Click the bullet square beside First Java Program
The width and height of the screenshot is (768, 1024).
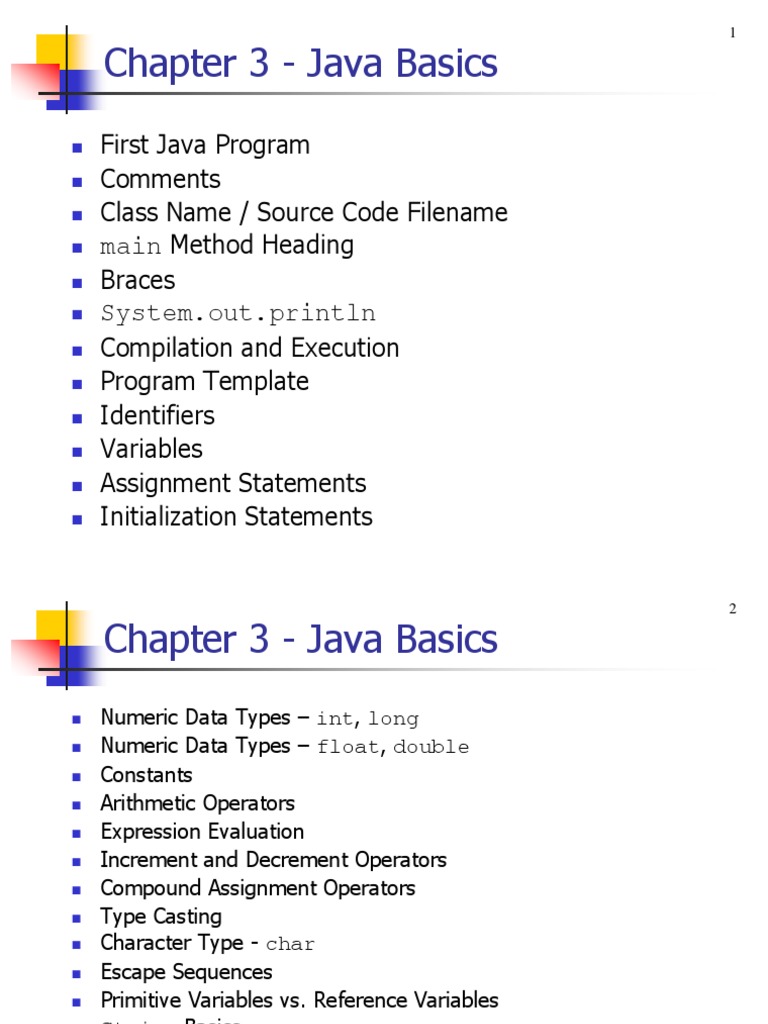tap(76, 147)
